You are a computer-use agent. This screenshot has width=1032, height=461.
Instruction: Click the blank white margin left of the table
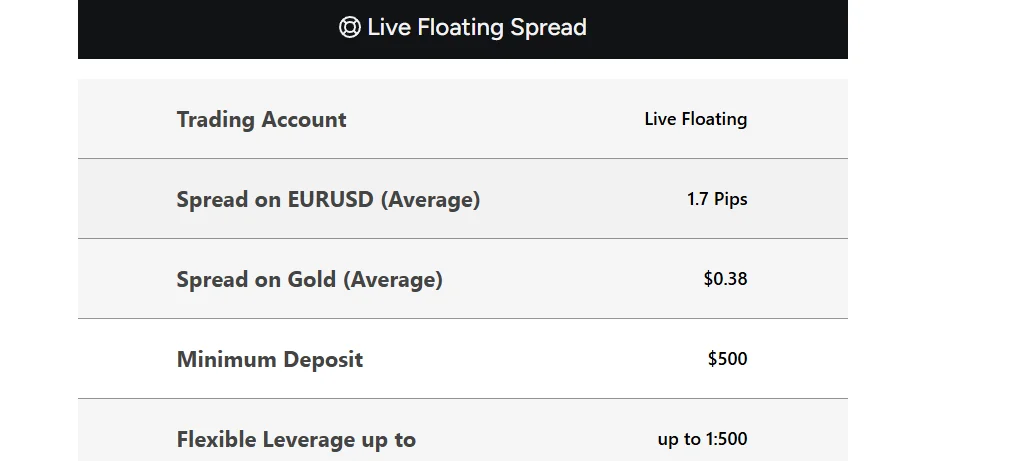click(38, 230)
